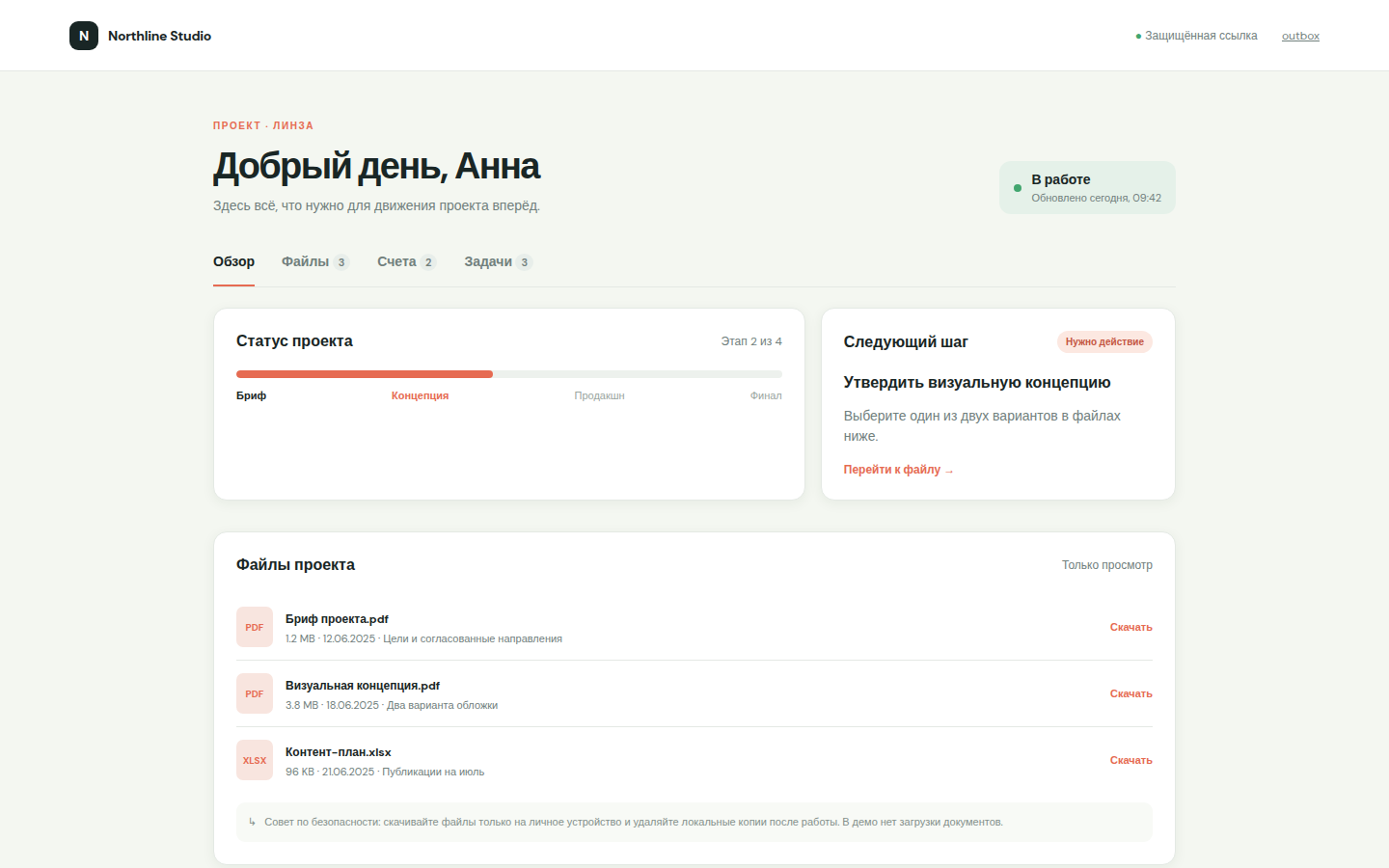Image resolution: width=1389 pixels, height=868 pixels.
Task: Click the Только просмотр label
Action: (x=1107, y=565)
